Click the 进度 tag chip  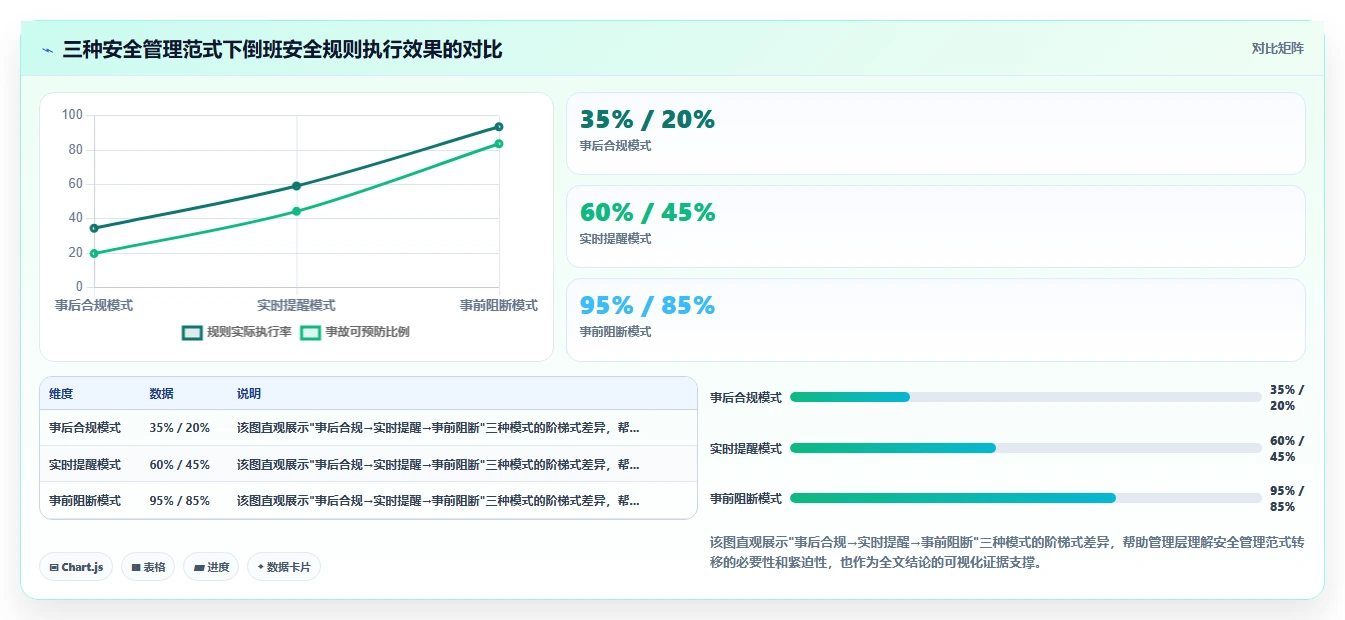pos(211,567)
